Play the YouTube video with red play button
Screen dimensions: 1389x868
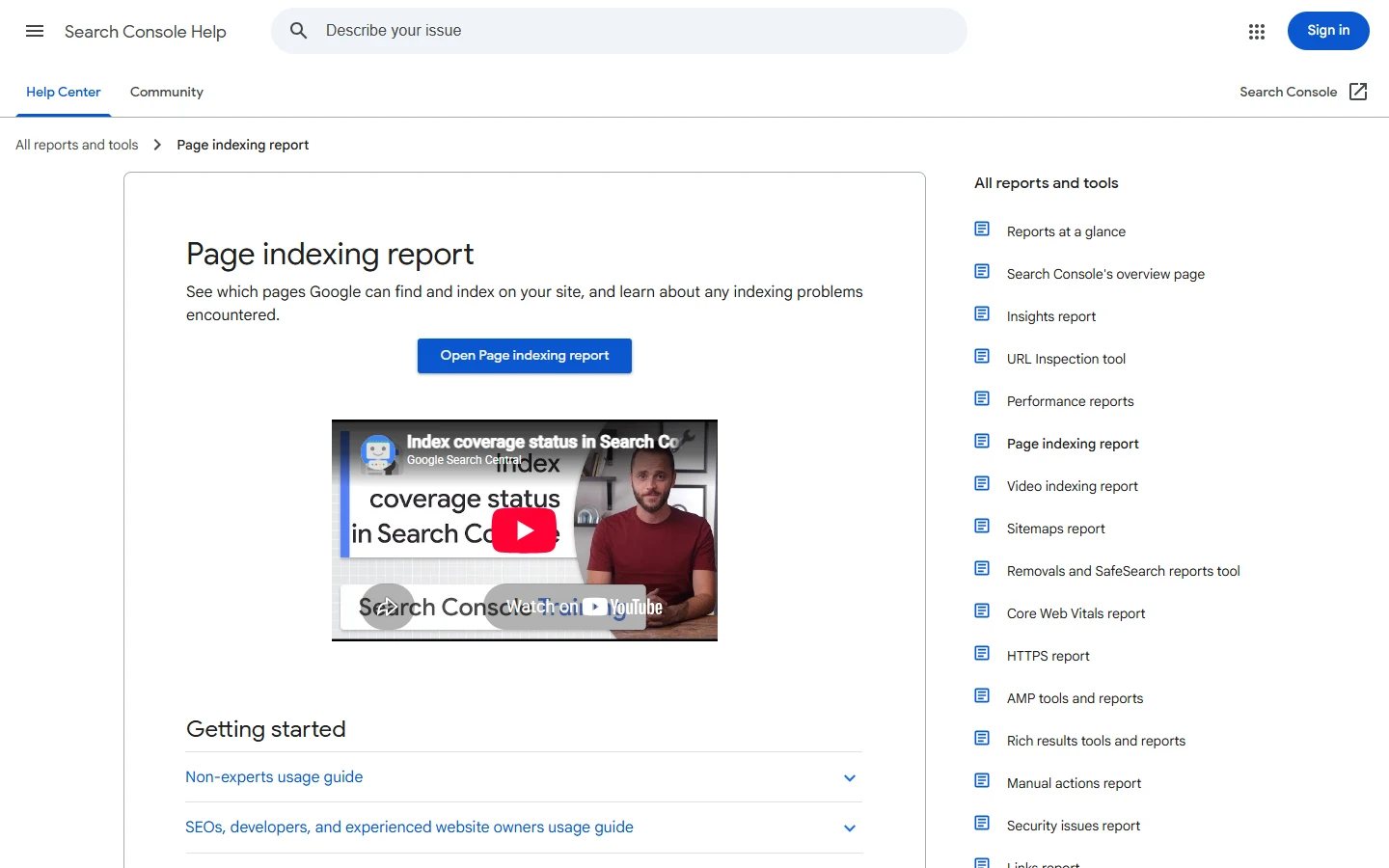click(524, 530)
